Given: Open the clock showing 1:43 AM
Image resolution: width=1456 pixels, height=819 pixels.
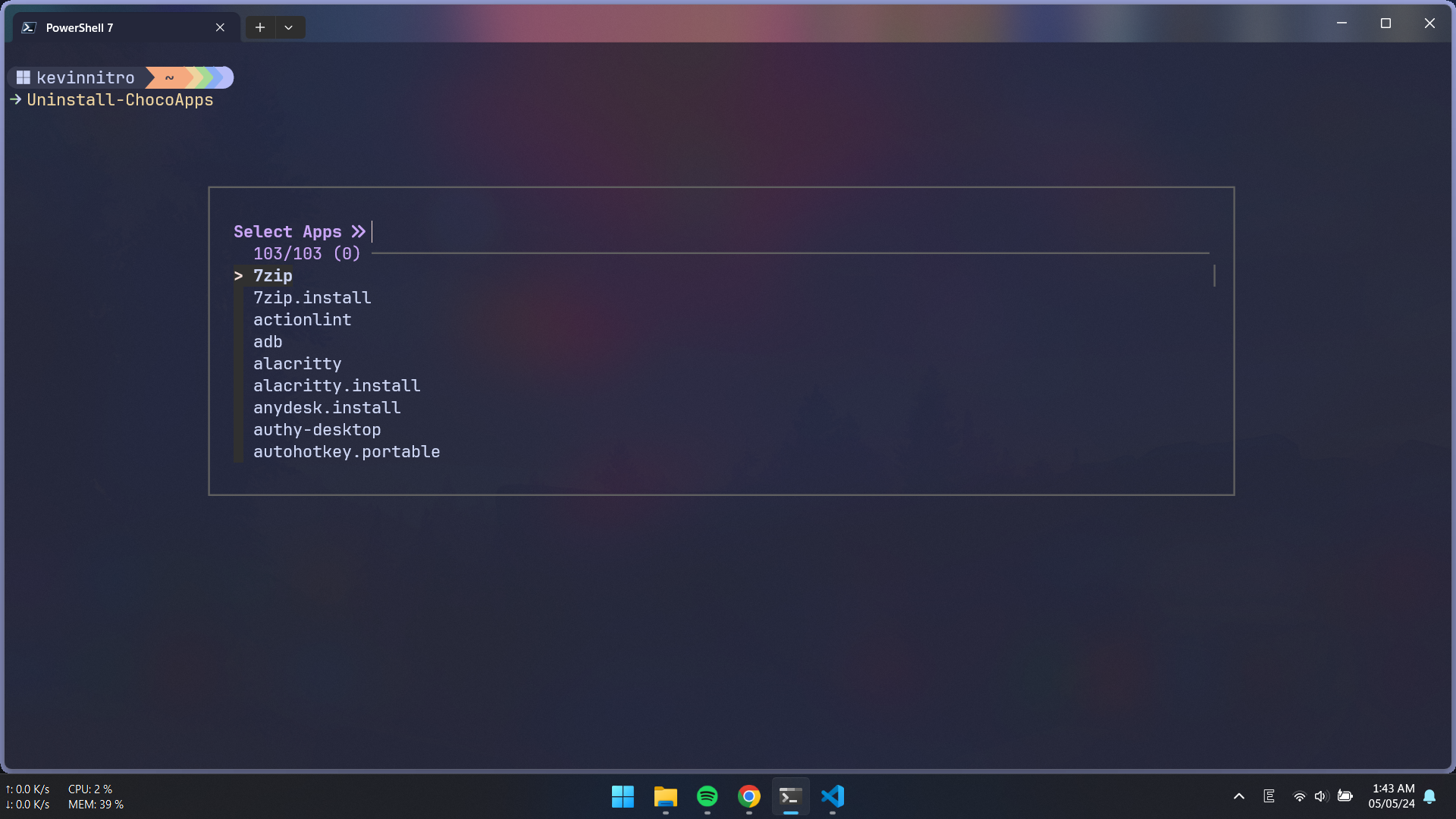Looking at the screenshot, I should click(1392, 796).
